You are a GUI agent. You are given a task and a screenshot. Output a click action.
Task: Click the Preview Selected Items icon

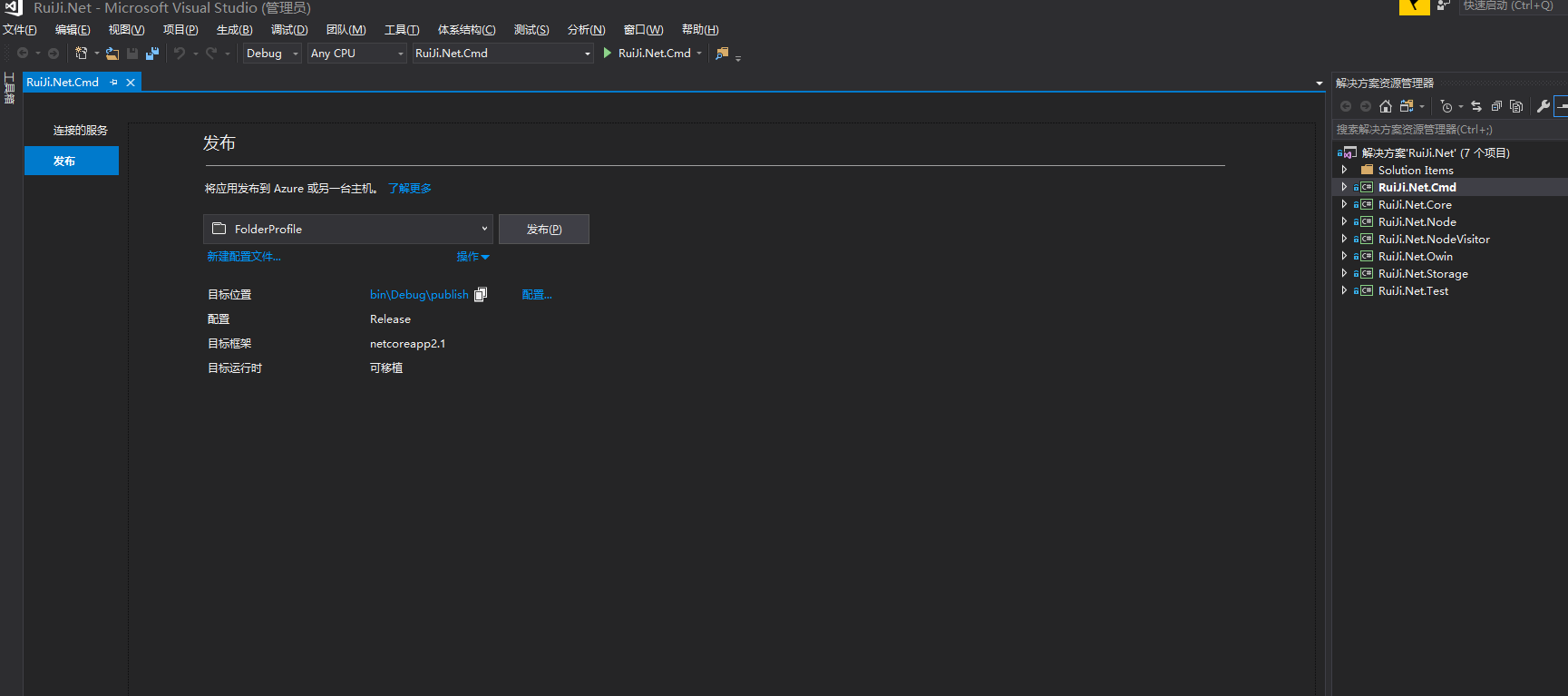point(1562,106)
